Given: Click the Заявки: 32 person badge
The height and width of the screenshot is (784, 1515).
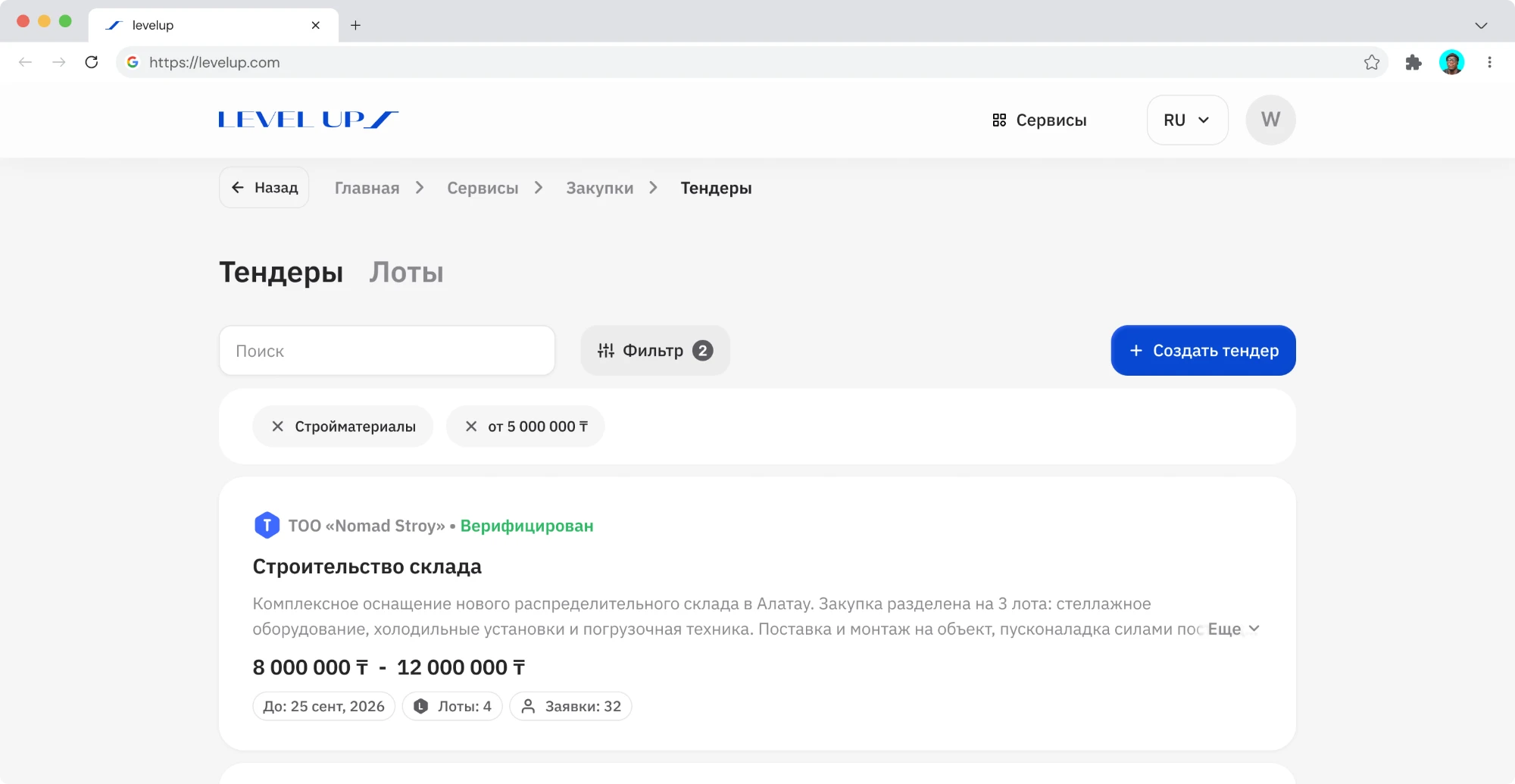Looking at the screenshot, I should coord(570,706).
